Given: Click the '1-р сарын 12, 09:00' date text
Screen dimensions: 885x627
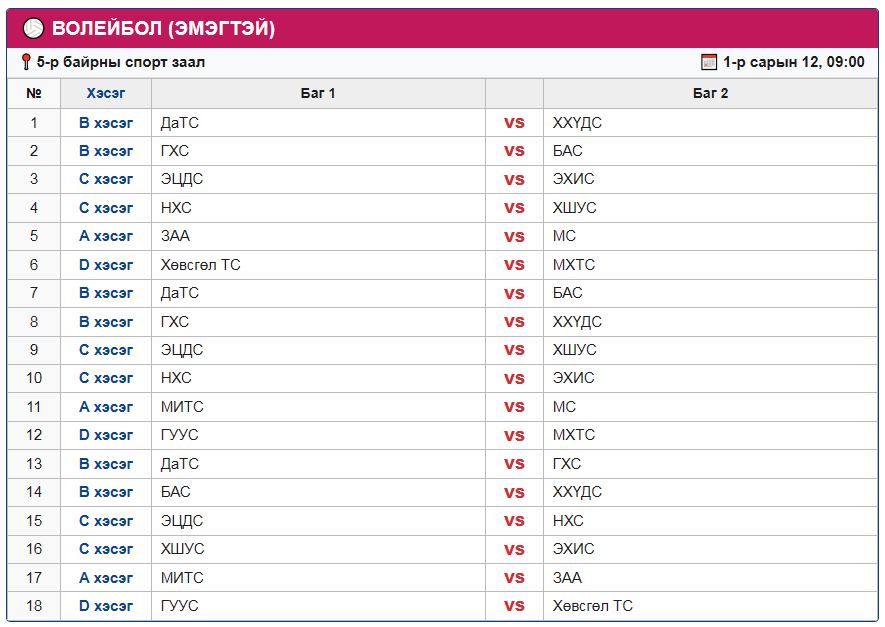Looking at the screenshot, I should [x=793, y=62].
